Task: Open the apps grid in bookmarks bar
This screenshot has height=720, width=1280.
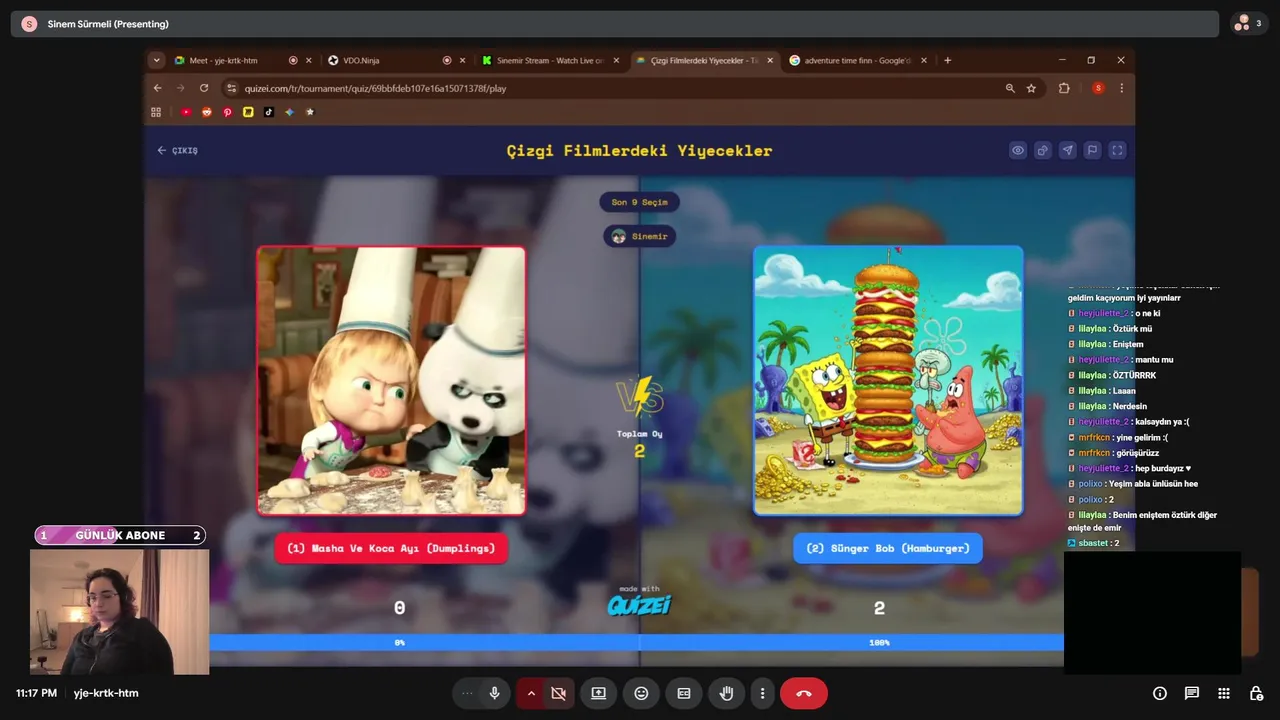Action: tap(156, 112)
